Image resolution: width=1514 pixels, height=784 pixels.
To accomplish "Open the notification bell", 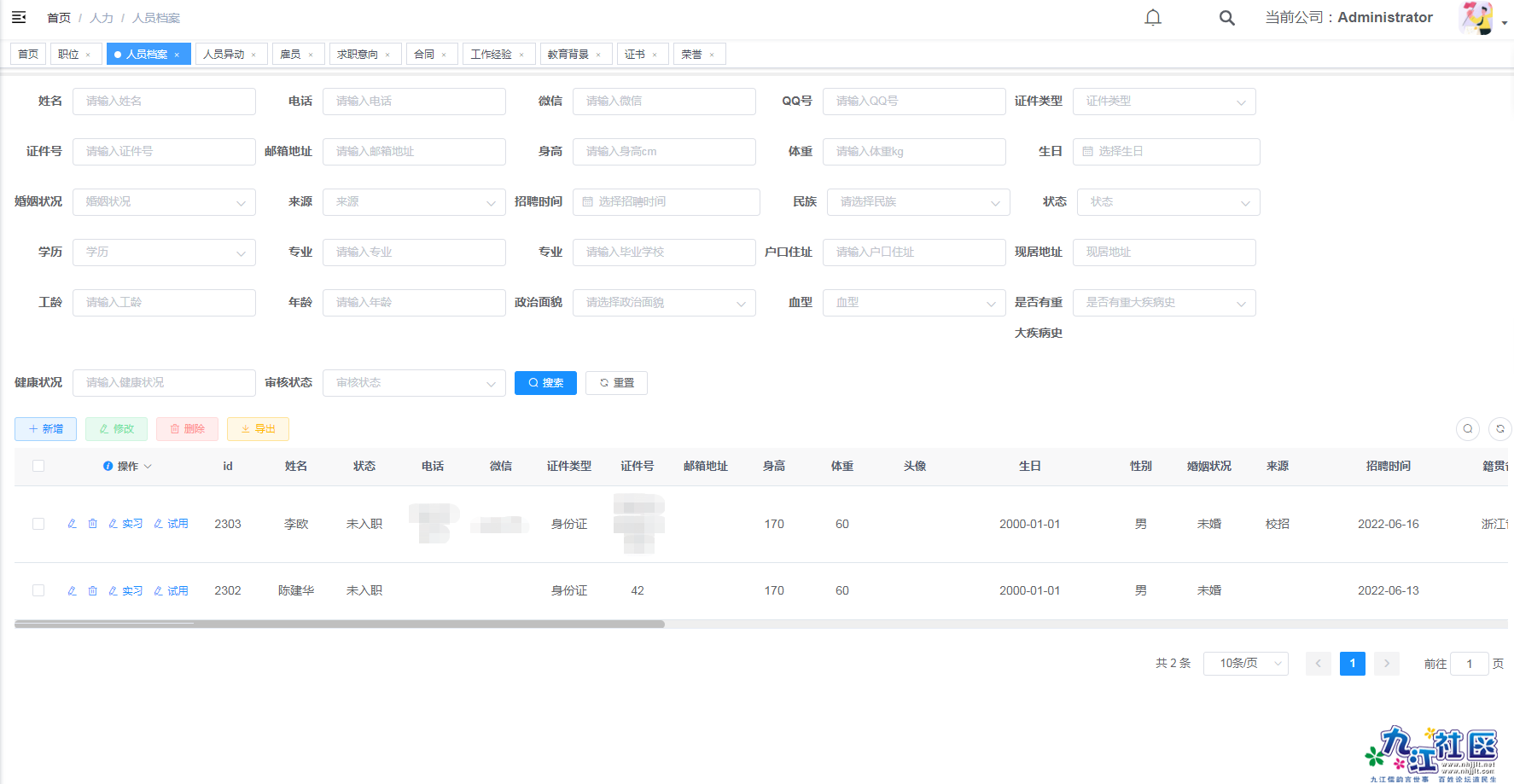I will (x=1152, y=17).
